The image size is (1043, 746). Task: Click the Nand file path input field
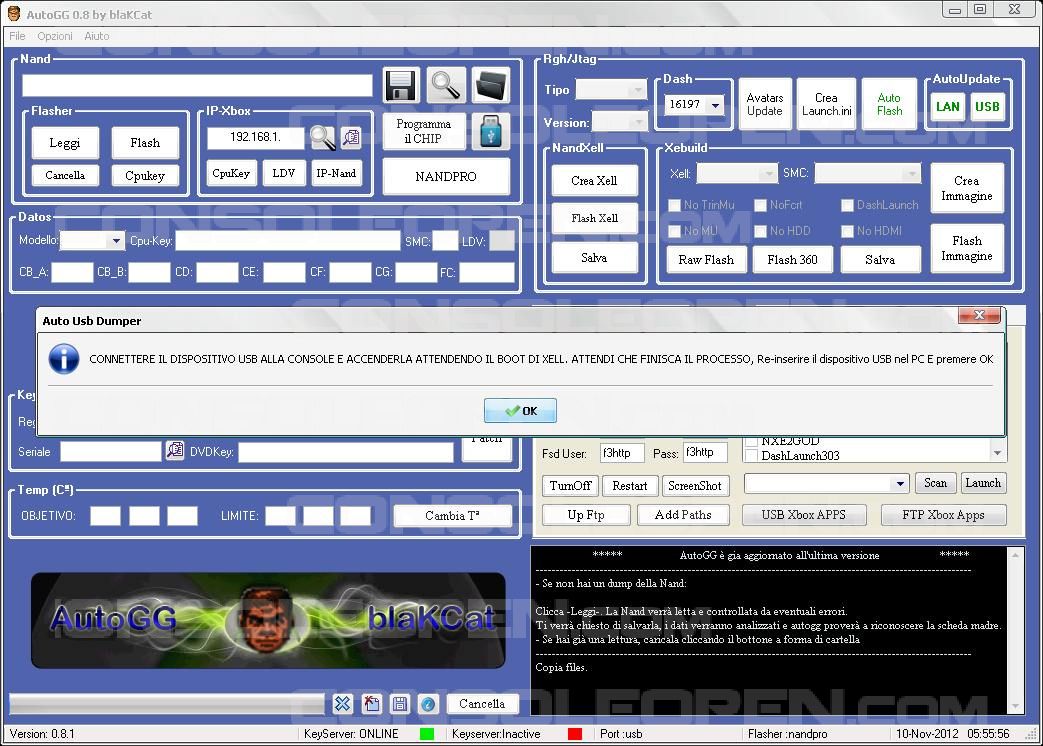(197, 86)
